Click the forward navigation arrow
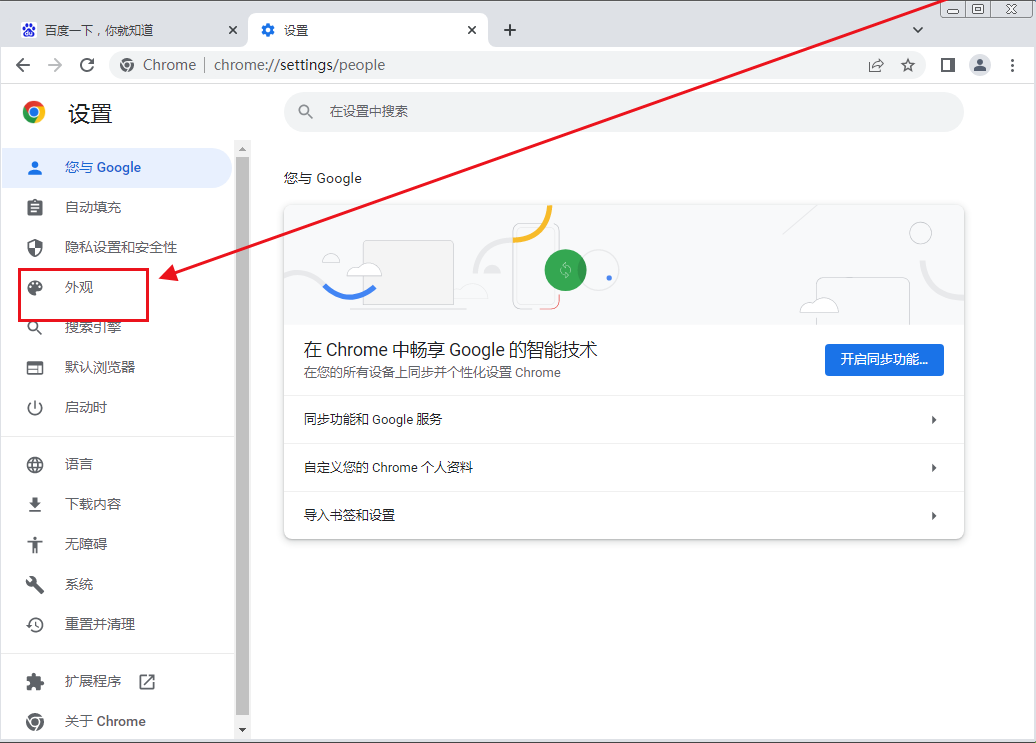The height and width of the screenshot is (743, 1036). [56, 65]
